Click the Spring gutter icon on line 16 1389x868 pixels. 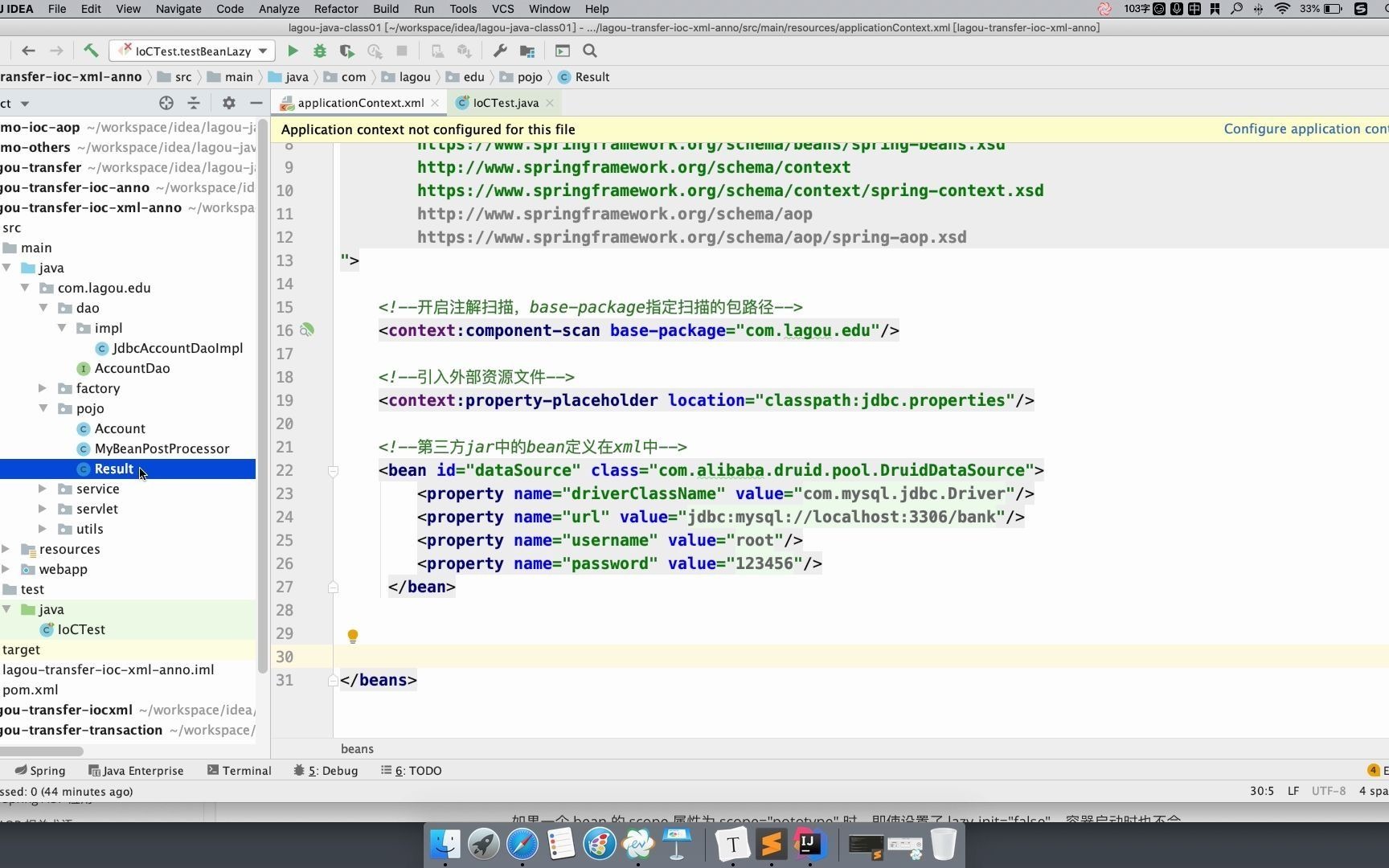307,330
